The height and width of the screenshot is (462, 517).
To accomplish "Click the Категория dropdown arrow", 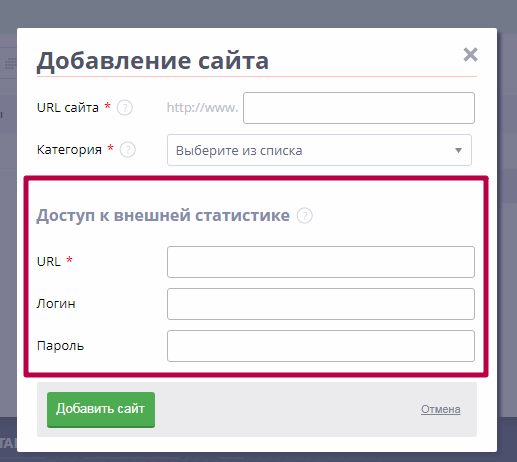I will pos(458,150).
